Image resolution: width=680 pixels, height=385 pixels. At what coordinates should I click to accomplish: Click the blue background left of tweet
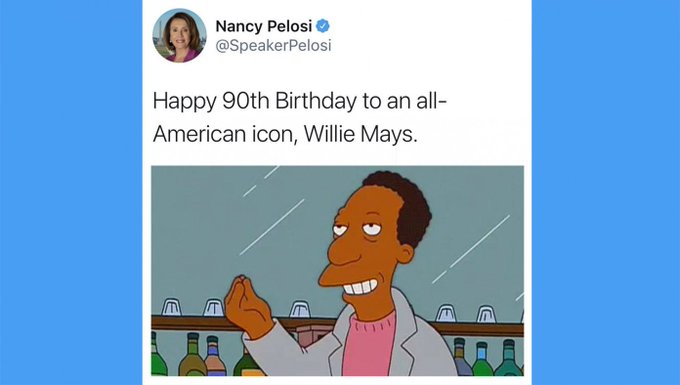(71, 192)
